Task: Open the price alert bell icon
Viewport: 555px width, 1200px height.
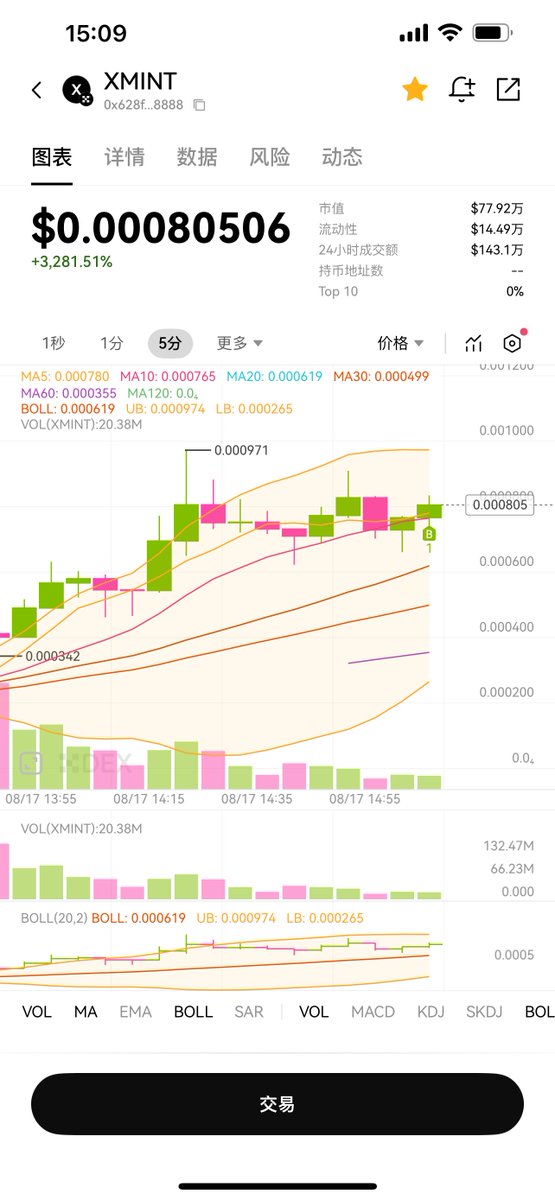Action: (x=462, y=89)
